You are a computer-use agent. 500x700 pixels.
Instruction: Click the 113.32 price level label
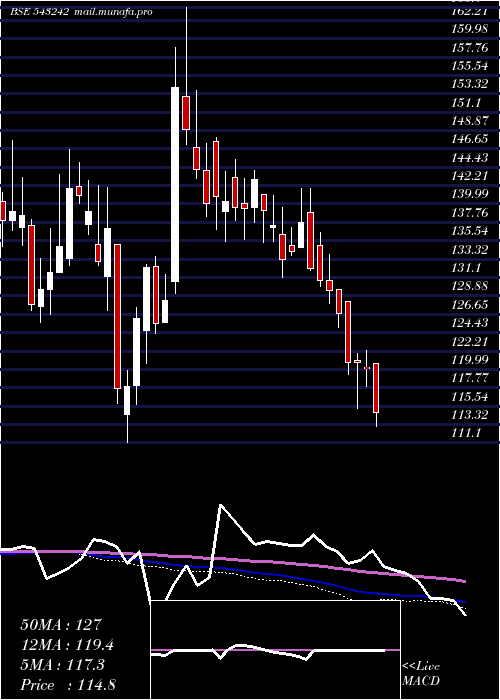point(469,414)
